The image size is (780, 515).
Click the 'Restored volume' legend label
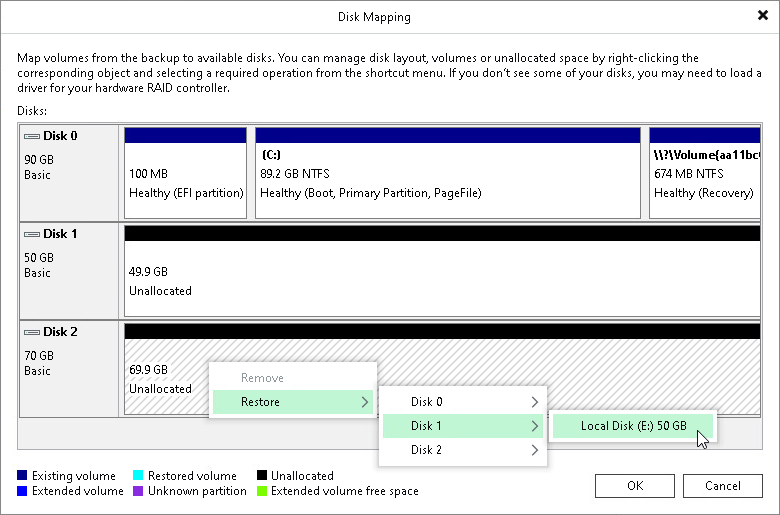pos(192,476)
